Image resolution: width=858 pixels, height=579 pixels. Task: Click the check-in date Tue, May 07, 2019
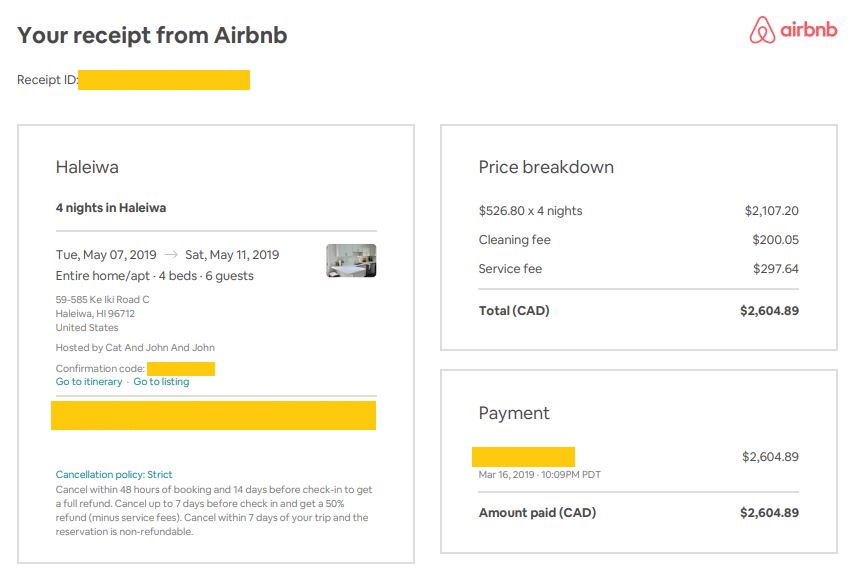(106, 255)
